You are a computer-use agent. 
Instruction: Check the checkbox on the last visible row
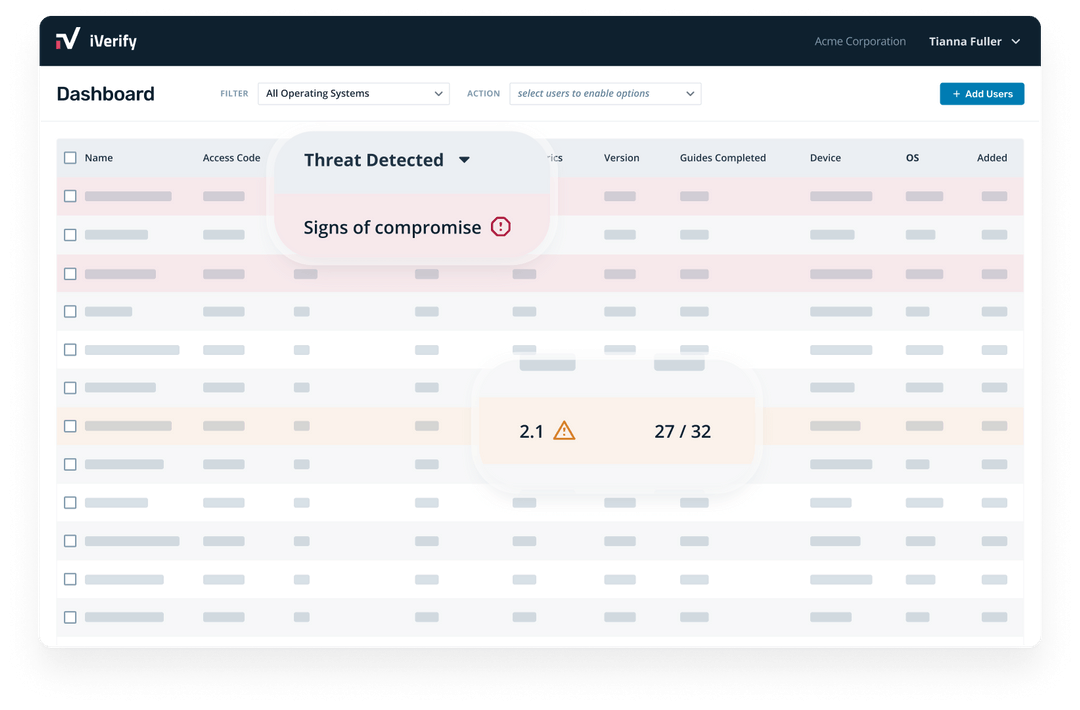70,617
